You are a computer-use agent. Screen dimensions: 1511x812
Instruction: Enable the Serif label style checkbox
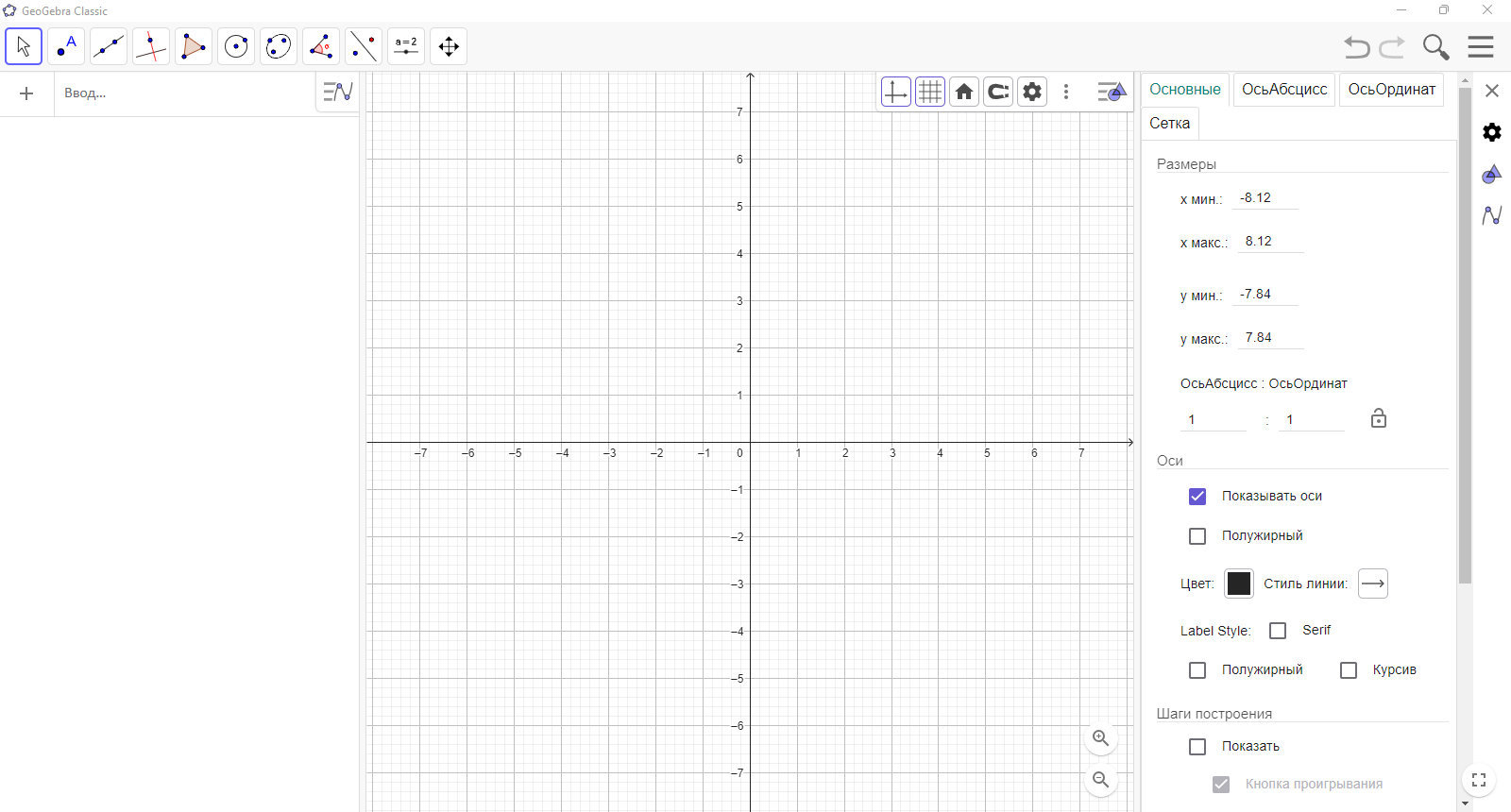1278,631
